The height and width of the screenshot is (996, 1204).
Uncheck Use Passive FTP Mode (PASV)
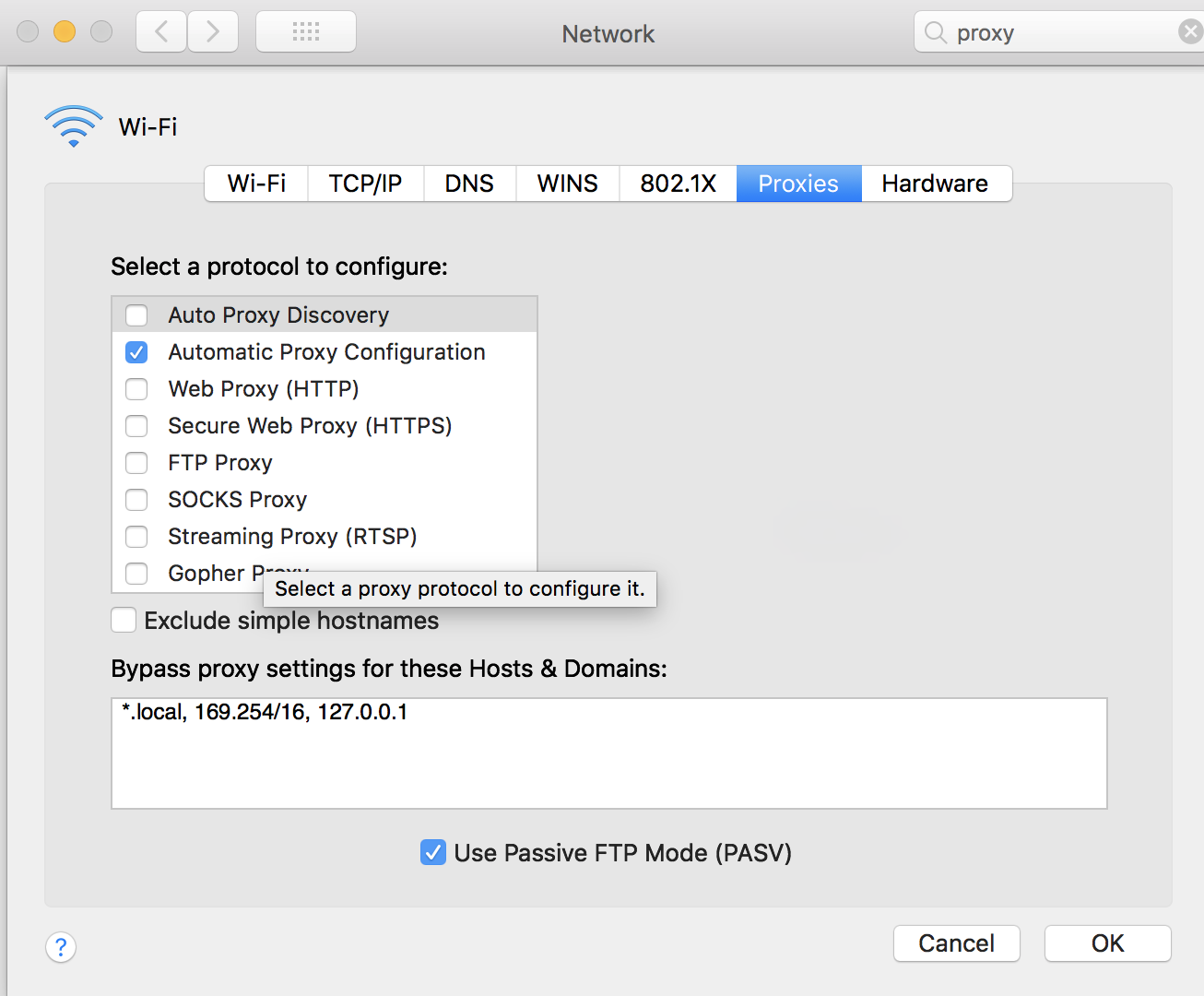[x=432, y=852]
